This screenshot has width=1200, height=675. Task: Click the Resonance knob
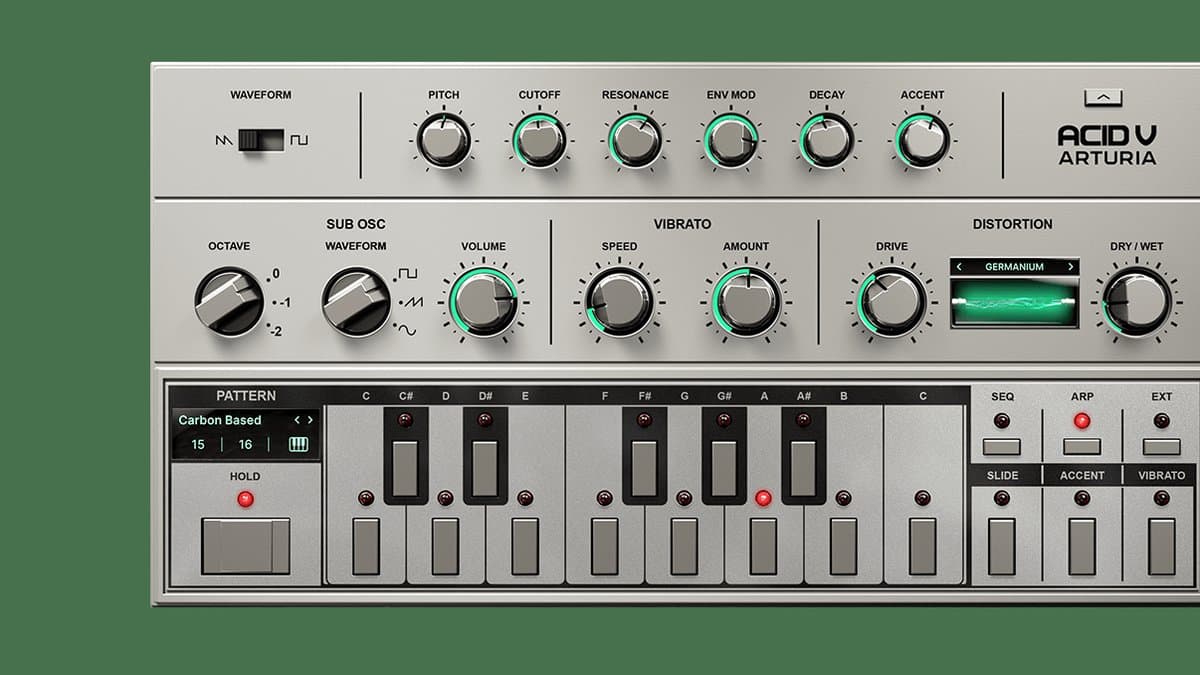point(635,141)
